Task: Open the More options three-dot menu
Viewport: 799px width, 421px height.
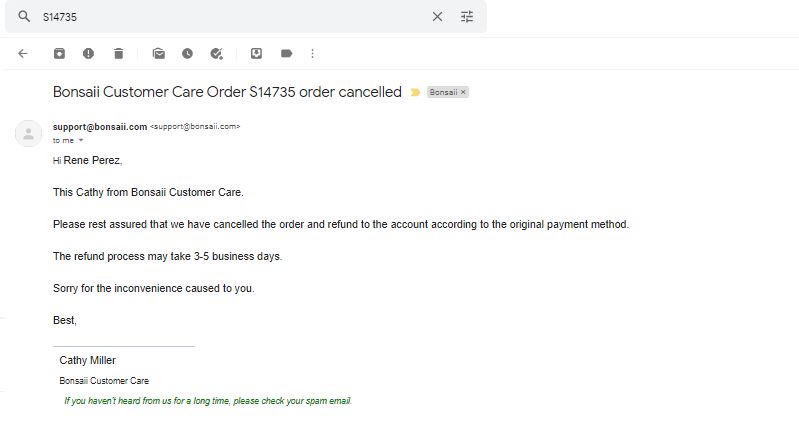Action: point(312,54)
